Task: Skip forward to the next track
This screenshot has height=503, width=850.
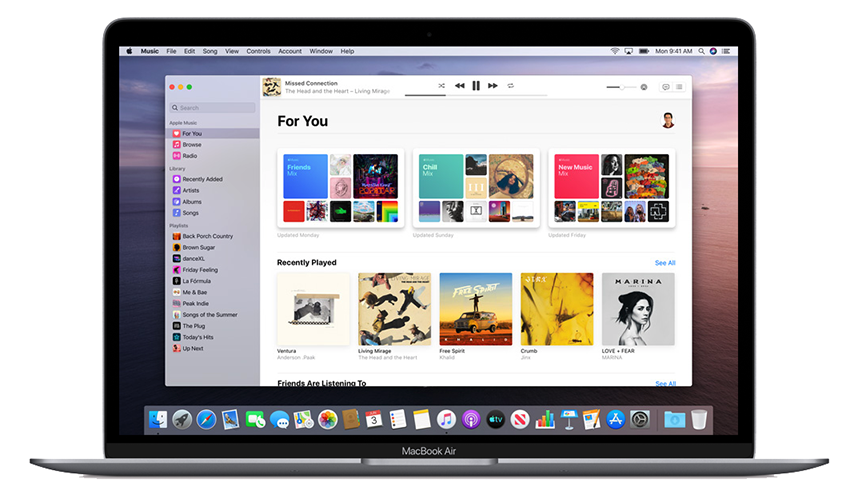Action: pyautogui.click(x=492, y=86)
